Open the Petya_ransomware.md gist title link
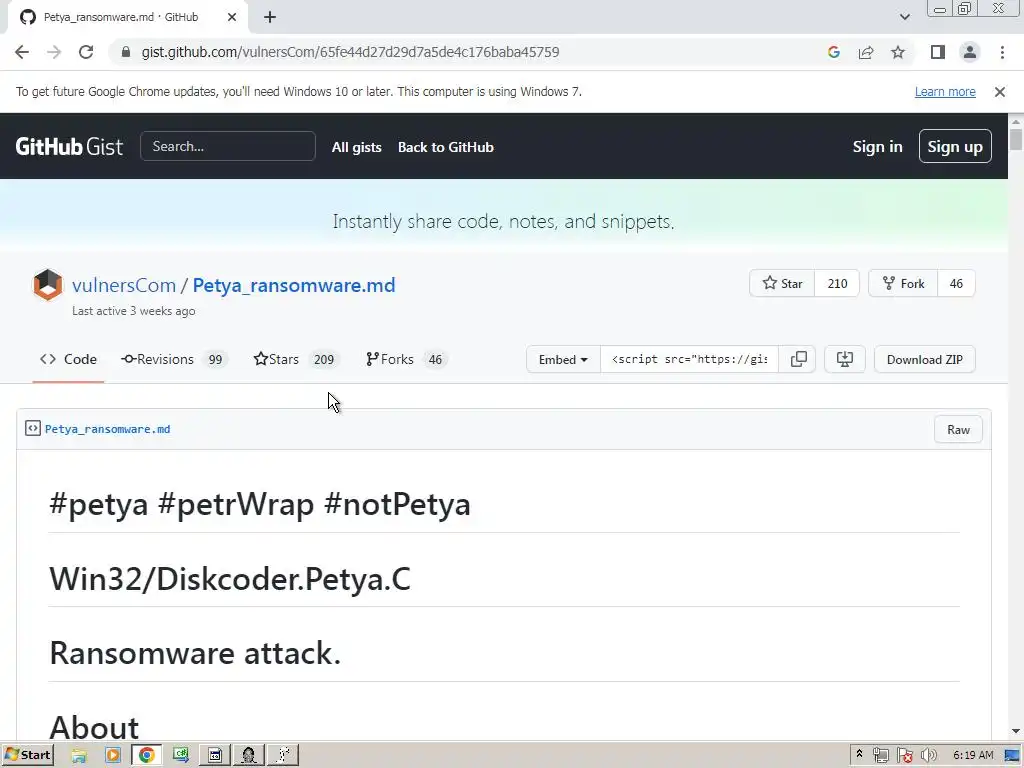The image size is (1024, 768). point(294,285)
